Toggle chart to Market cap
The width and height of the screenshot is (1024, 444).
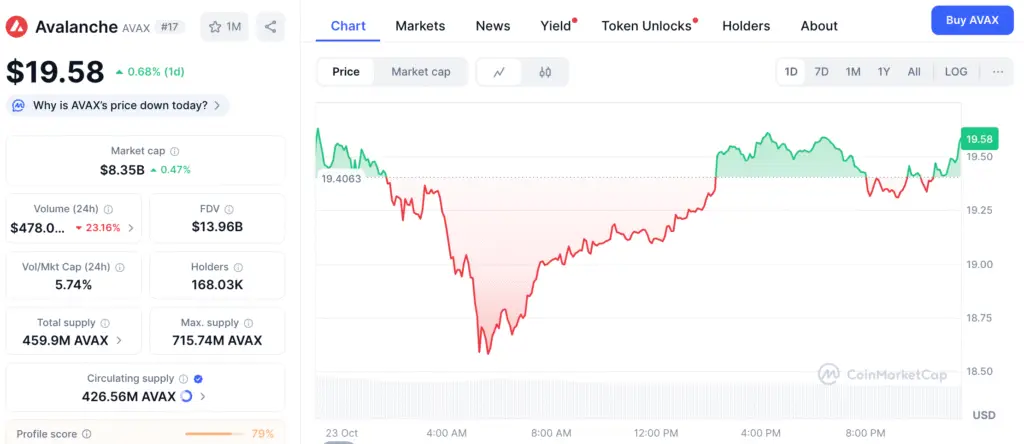pyautogui.click(x=420, y=72)
